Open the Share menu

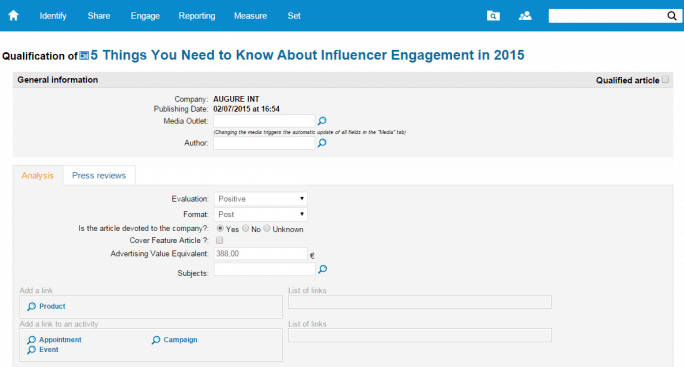[99, 16]
